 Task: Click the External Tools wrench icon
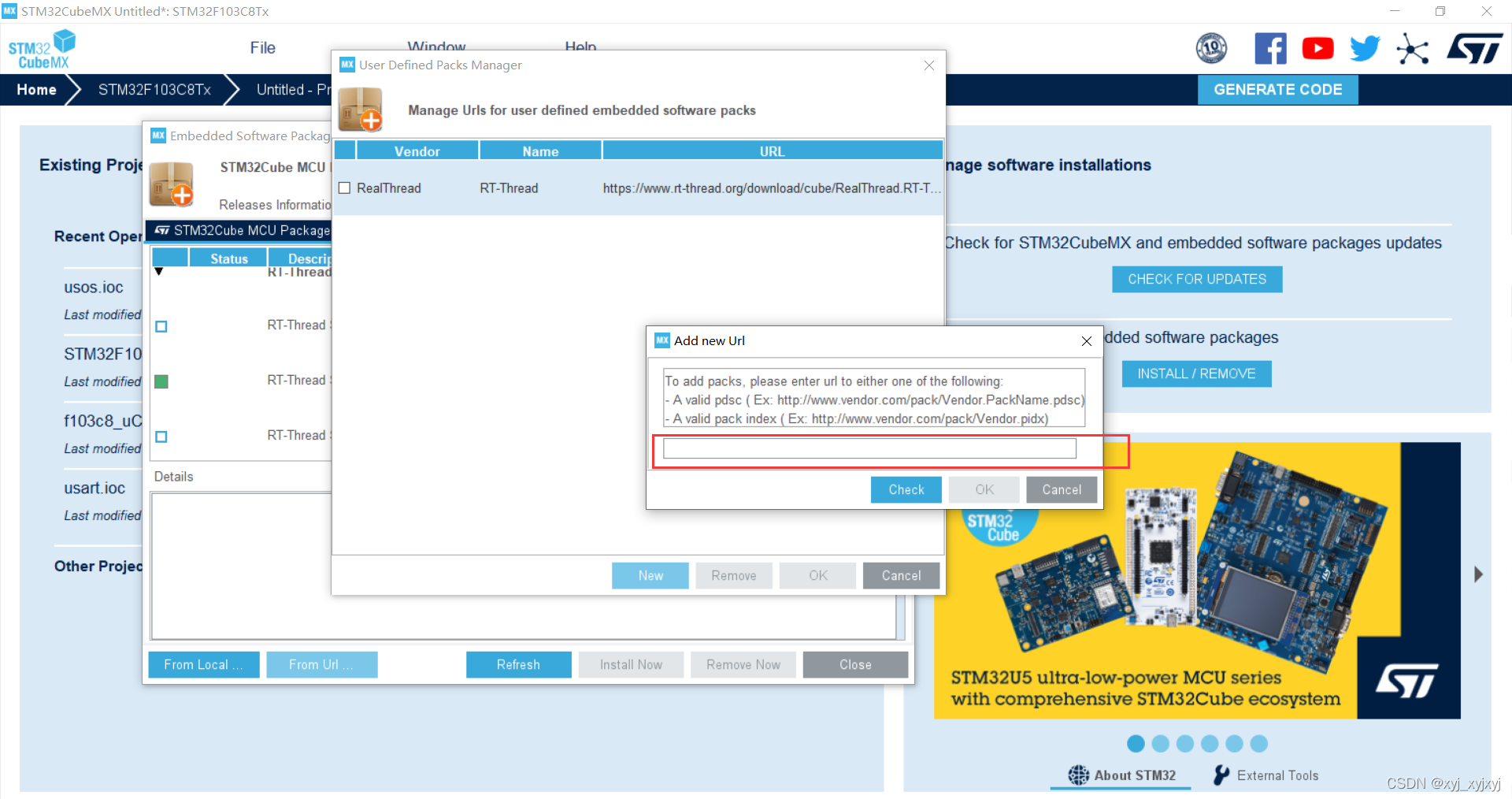tap(1221, 775)
